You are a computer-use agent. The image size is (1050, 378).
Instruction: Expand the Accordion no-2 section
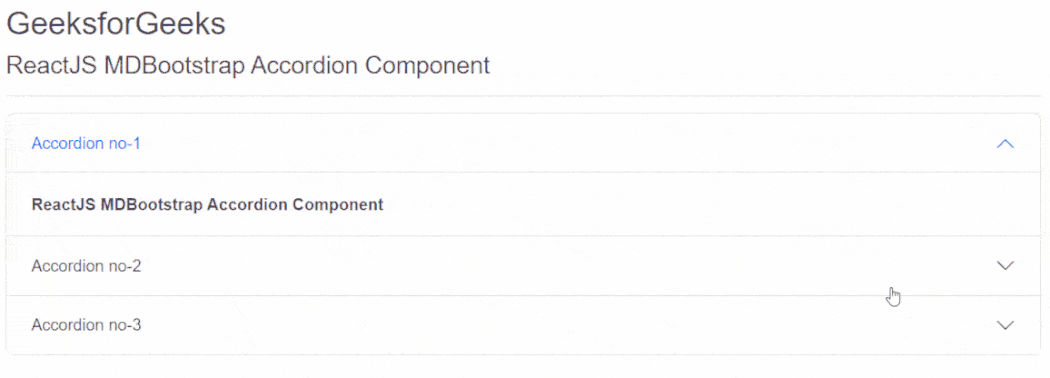(523, 266)
